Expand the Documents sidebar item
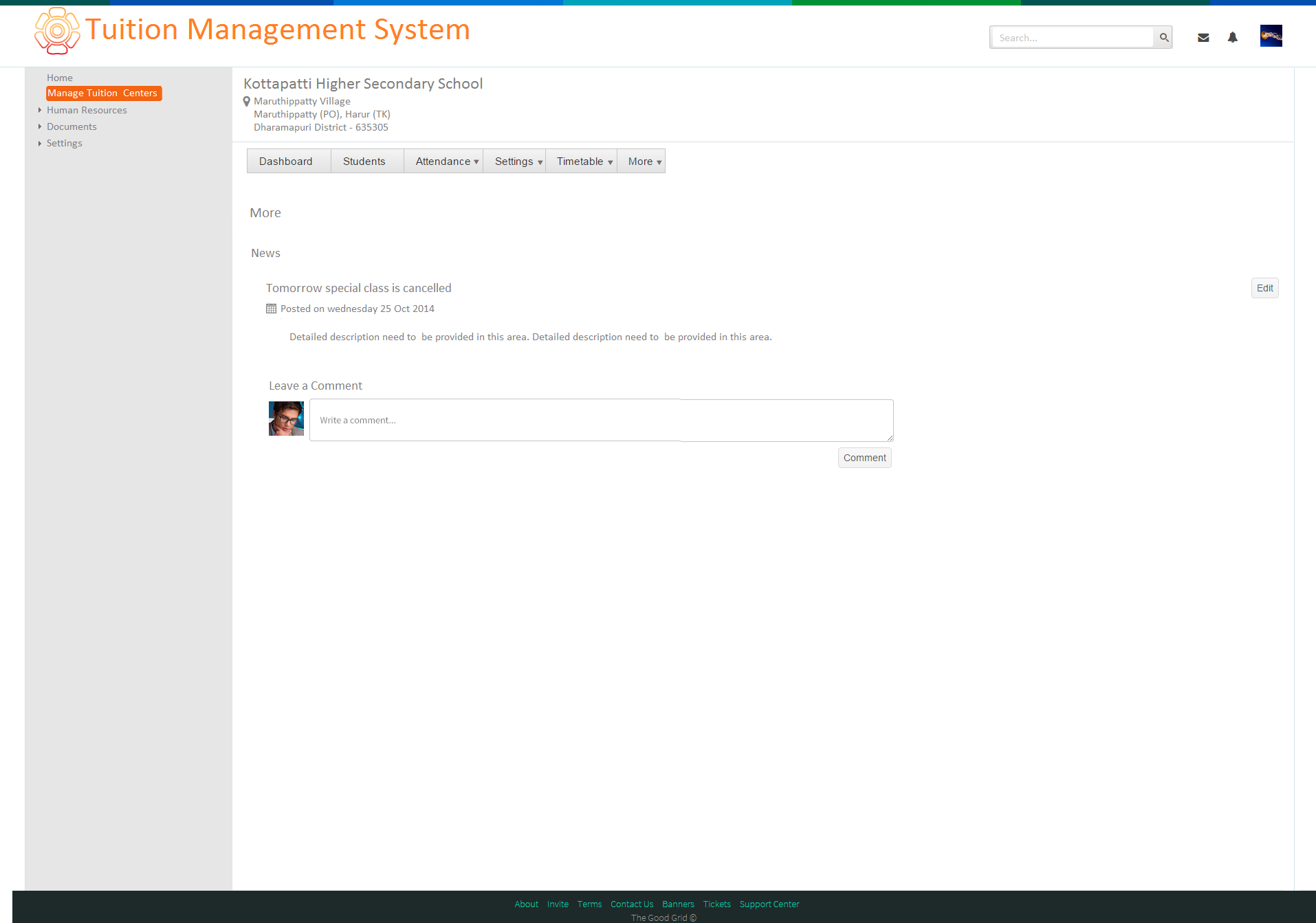 (40, 126)
